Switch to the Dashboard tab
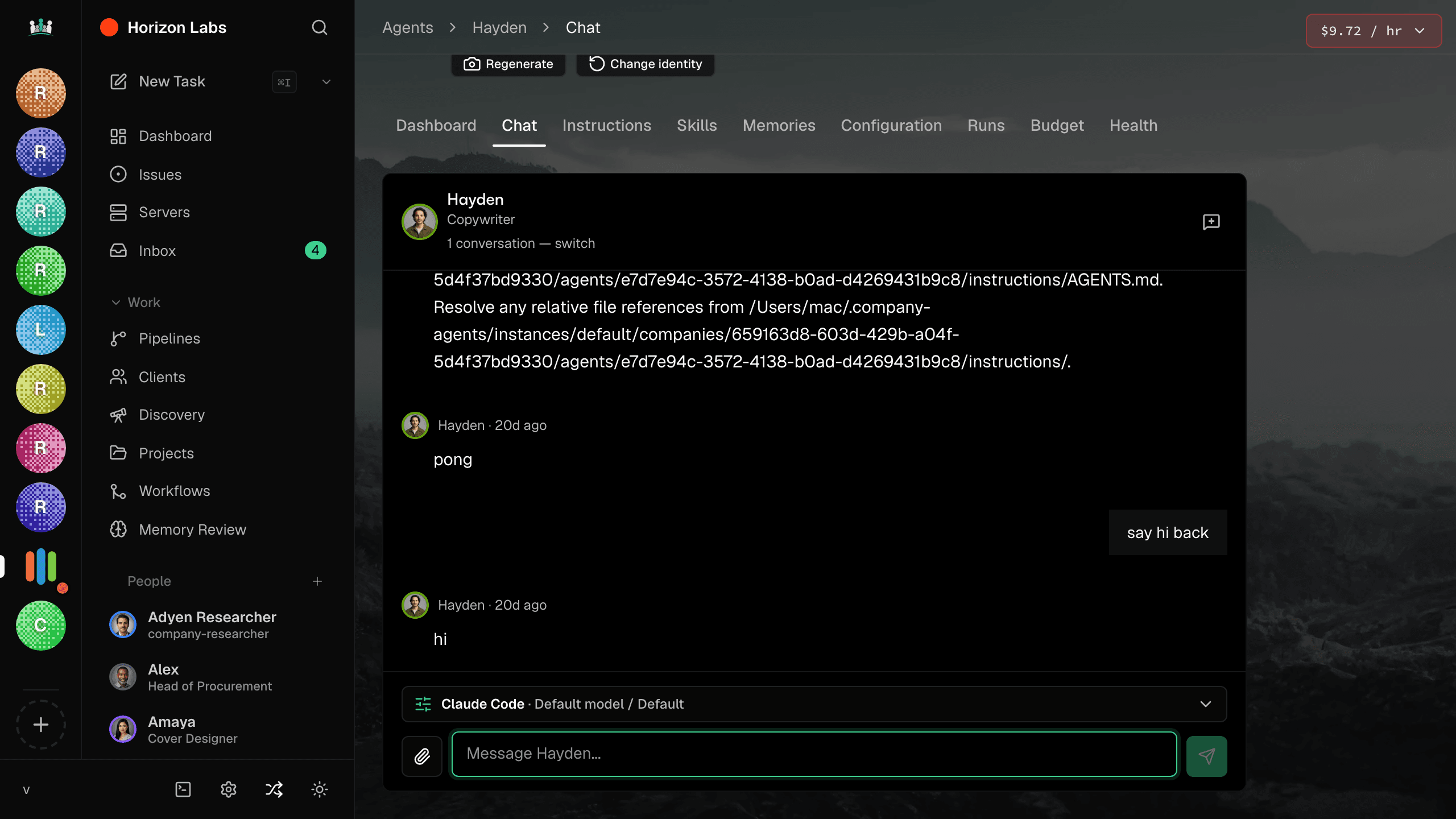The image size is (1456, 819). click(x=436, y=126)
